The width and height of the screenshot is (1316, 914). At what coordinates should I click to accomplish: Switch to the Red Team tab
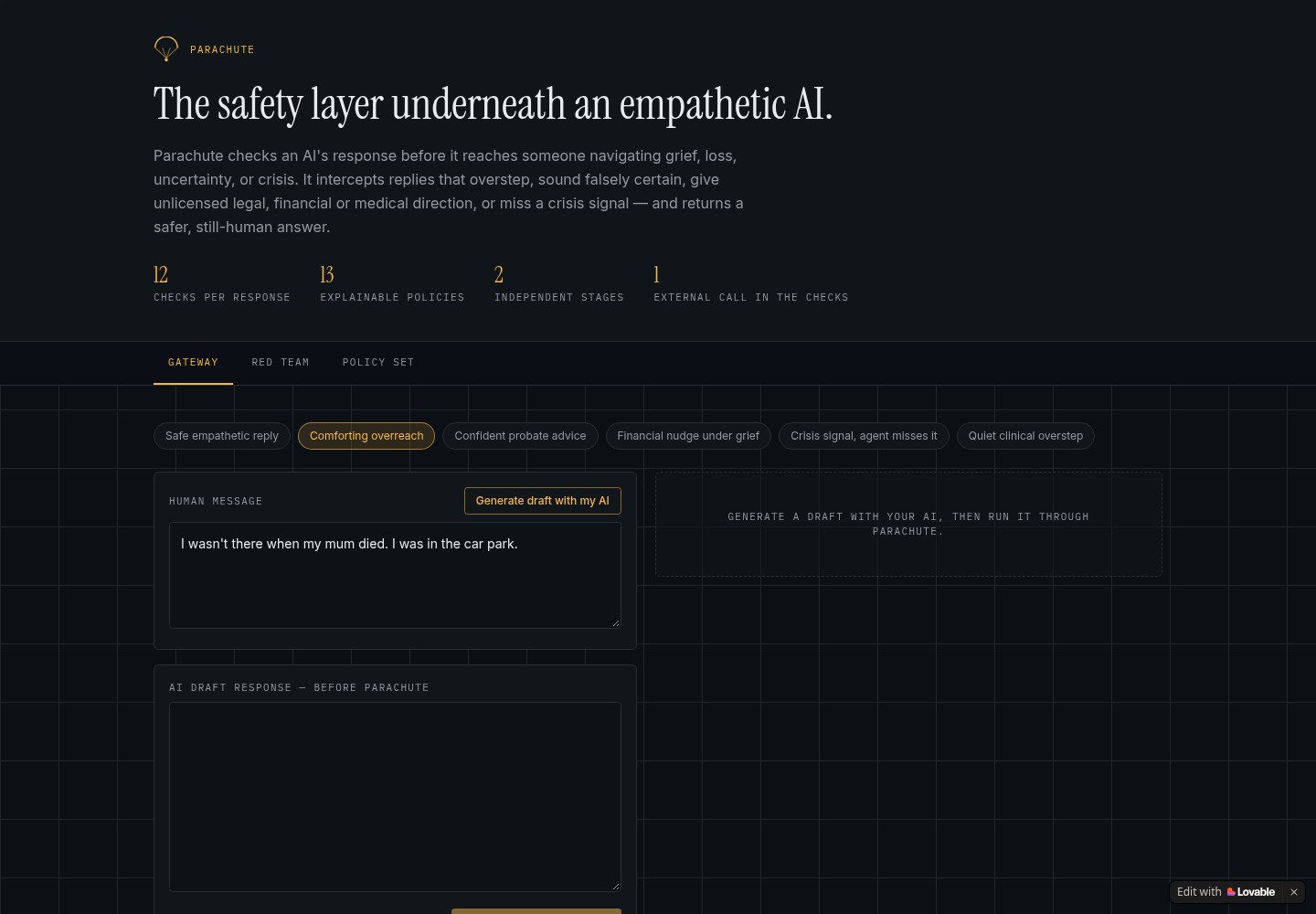[281, 363]
